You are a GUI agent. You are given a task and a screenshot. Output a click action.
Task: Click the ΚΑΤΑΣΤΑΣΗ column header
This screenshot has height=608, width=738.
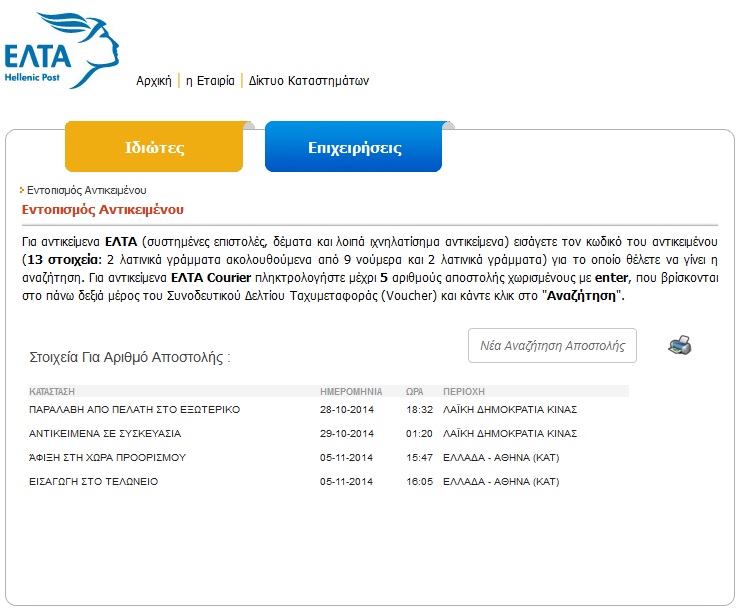pos(52,392)
